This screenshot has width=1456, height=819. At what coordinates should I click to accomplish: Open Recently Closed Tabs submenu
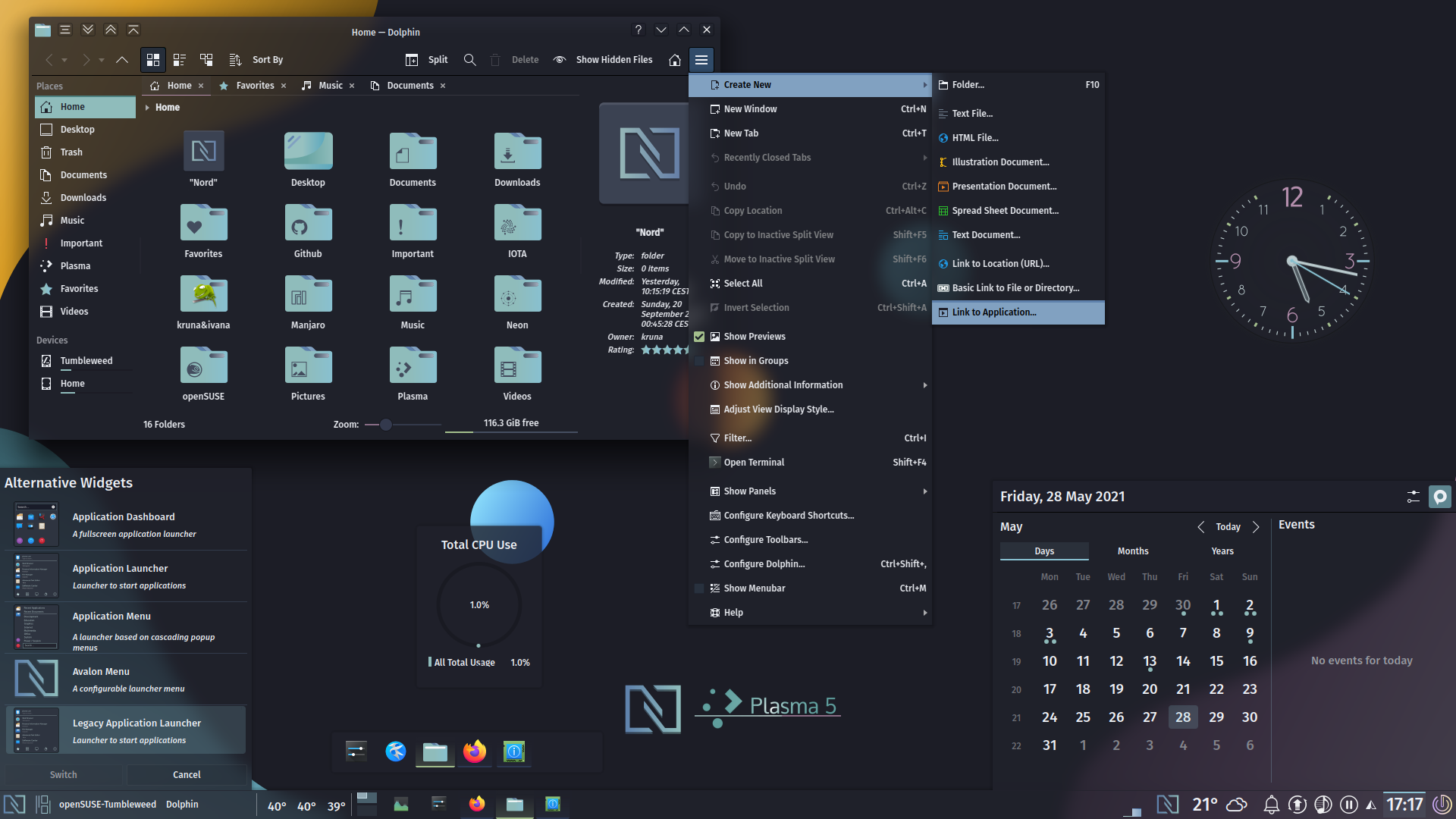point(810,158)
